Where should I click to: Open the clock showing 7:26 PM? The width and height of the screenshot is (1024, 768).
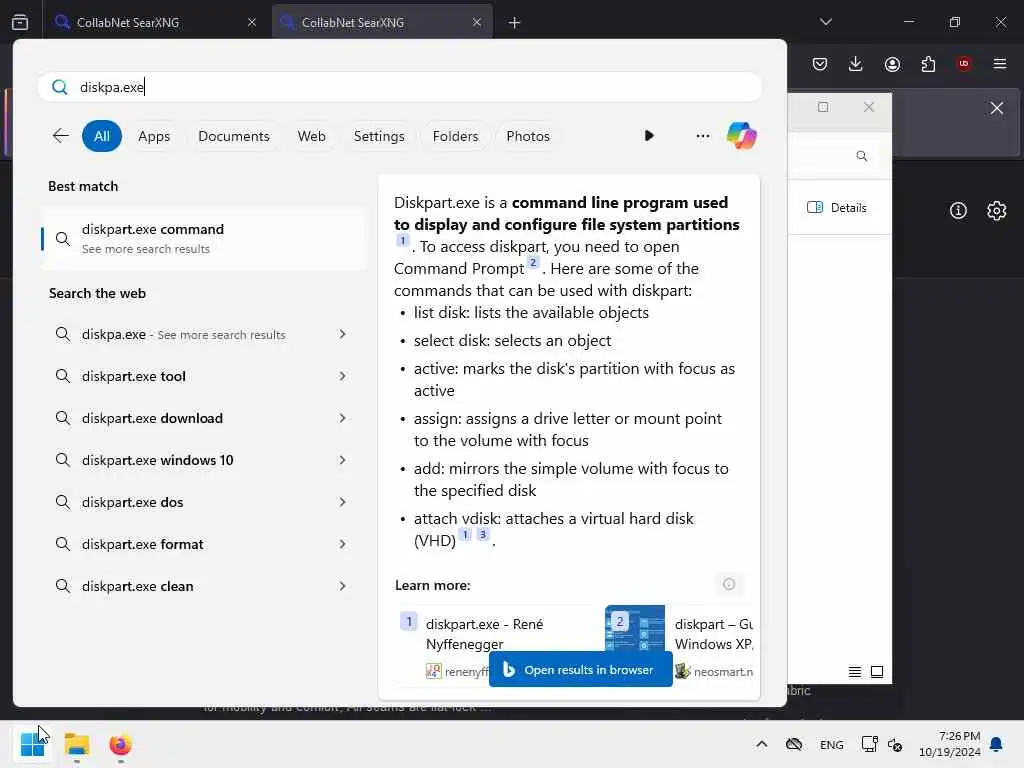pyautogui.click(x=950, y=744)
